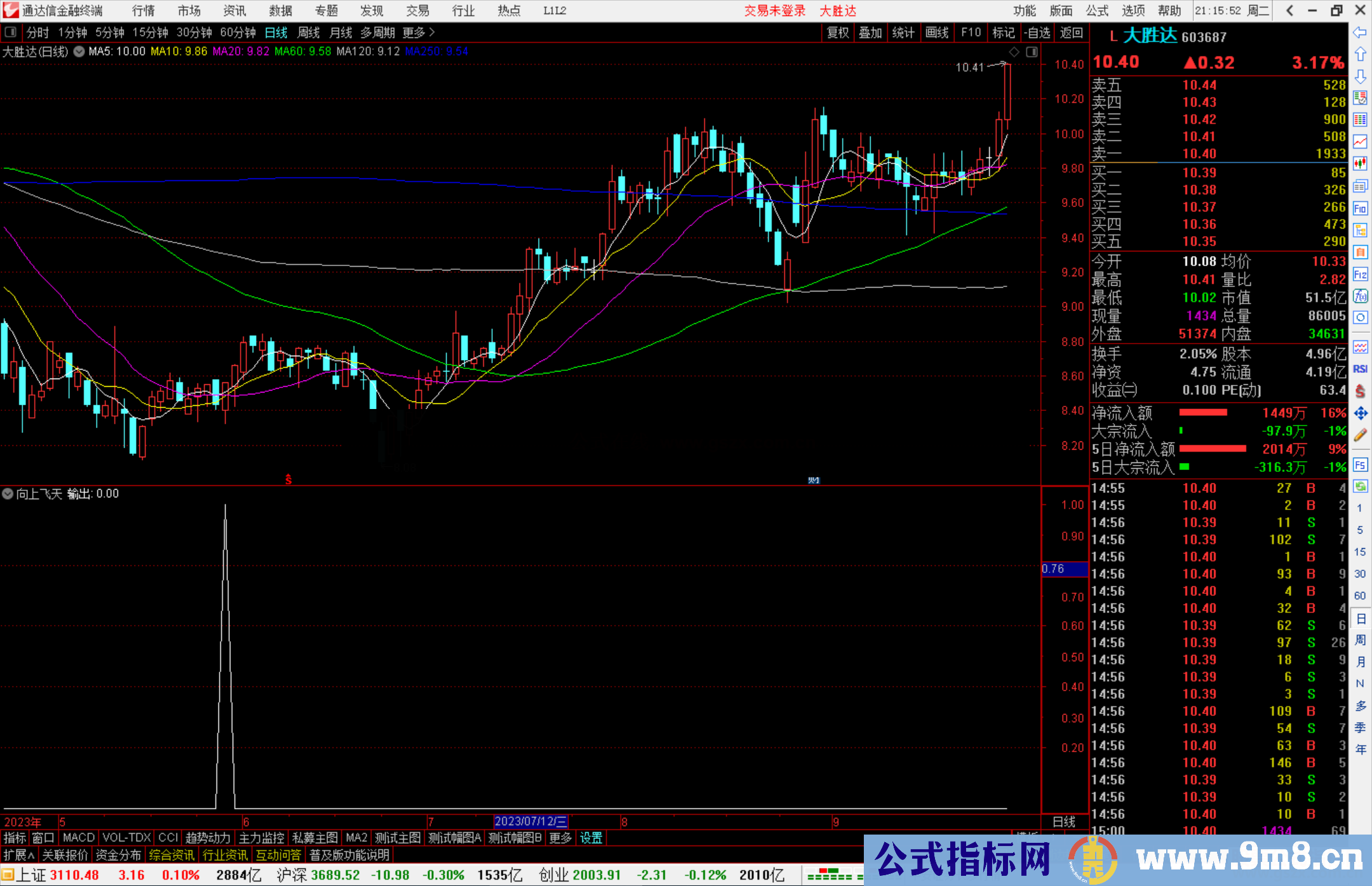Toggle the 向上飞天 indicator round button
The height and width of the screenshot is (886, 1372).
point(8,493)
